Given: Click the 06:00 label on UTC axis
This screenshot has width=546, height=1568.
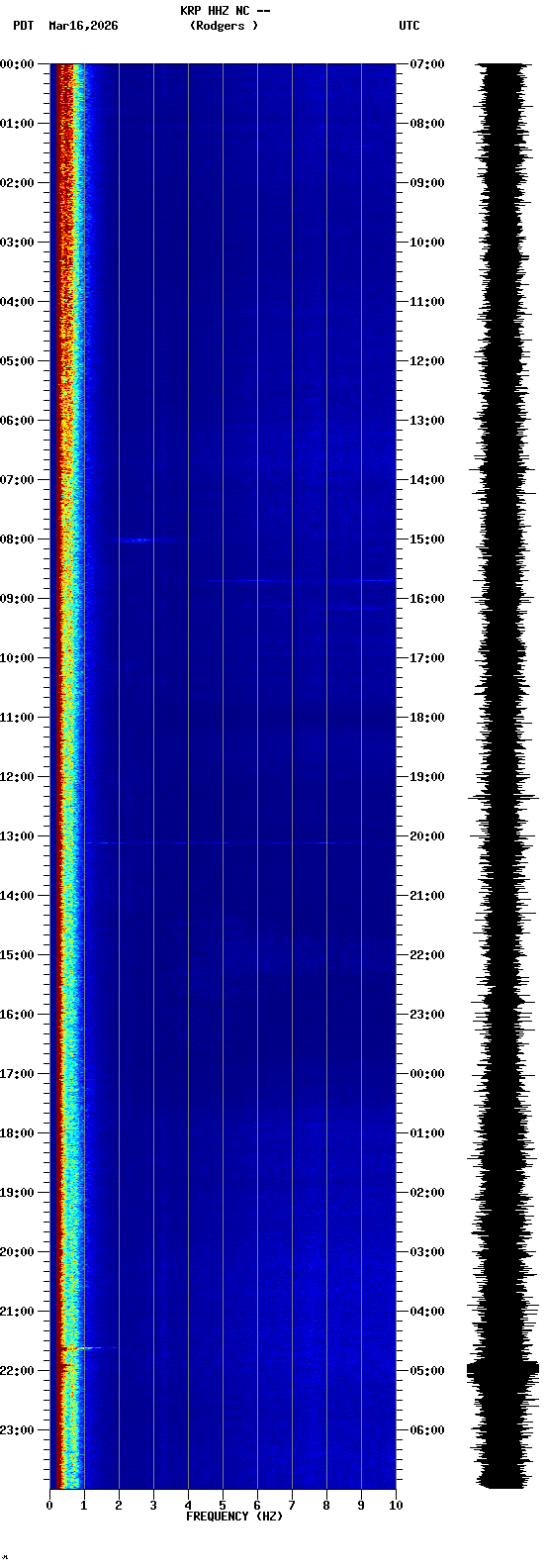Looking at the screenshot, I should tap(427, 1430).
